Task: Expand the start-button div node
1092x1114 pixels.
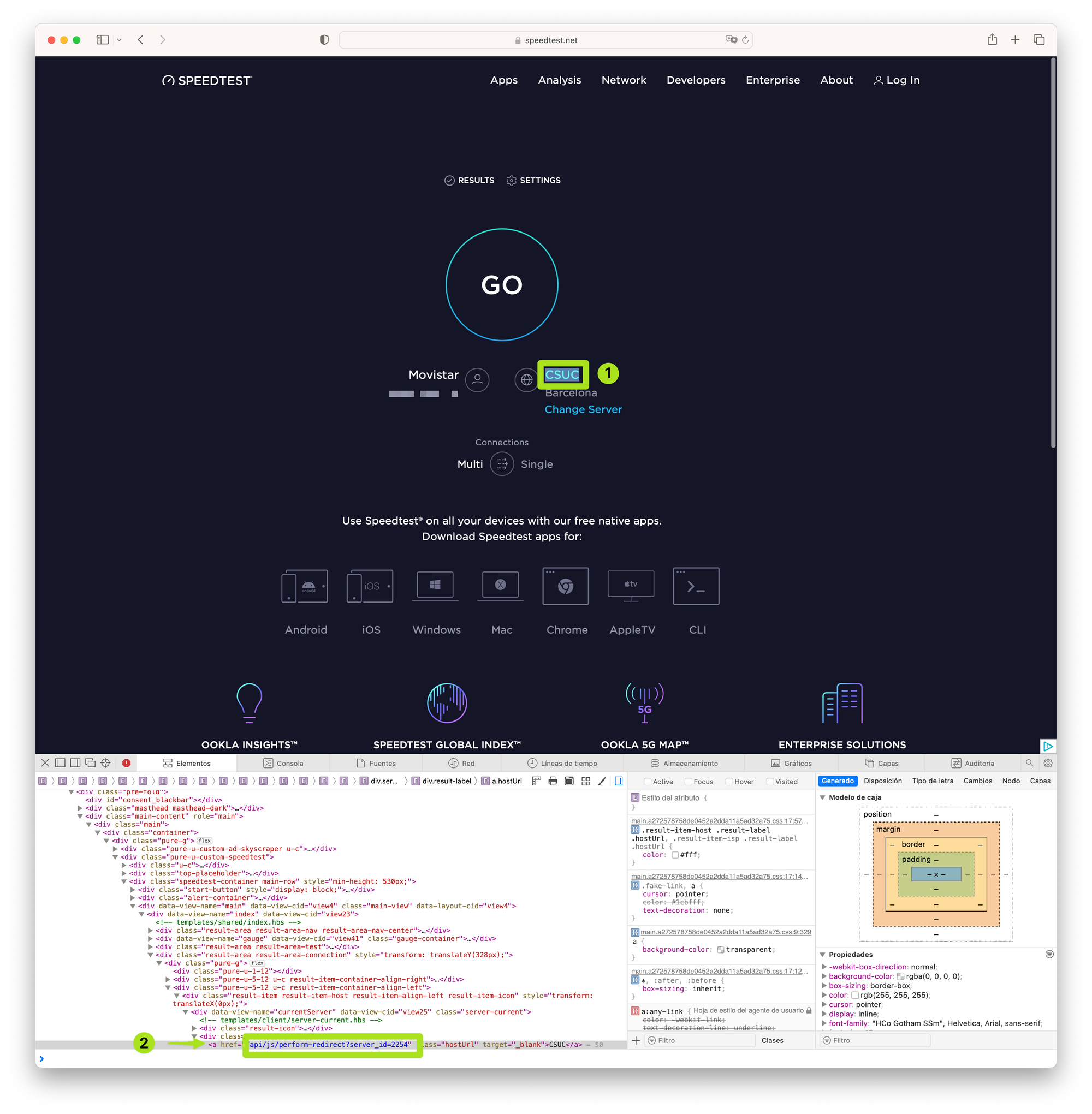Action: pyautogui.click(x=133, y=889)
